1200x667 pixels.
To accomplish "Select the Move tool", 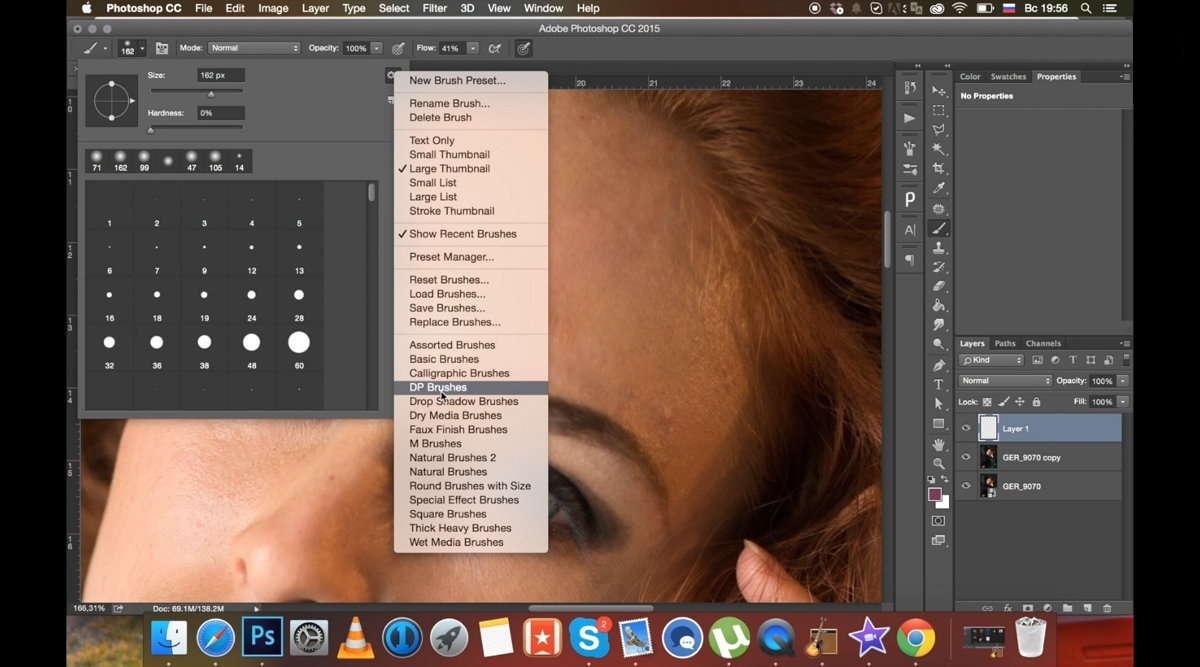I will click(938, 91).
